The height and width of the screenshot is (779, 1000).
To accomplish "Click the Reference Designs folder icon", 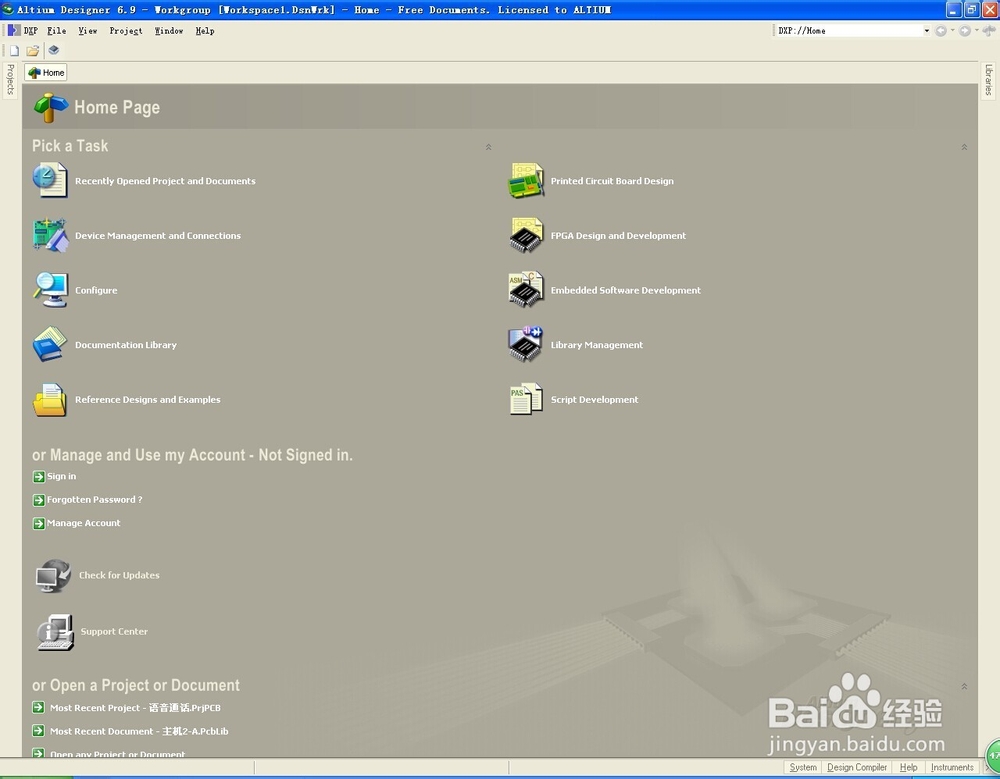I will [x=50, y=399].
